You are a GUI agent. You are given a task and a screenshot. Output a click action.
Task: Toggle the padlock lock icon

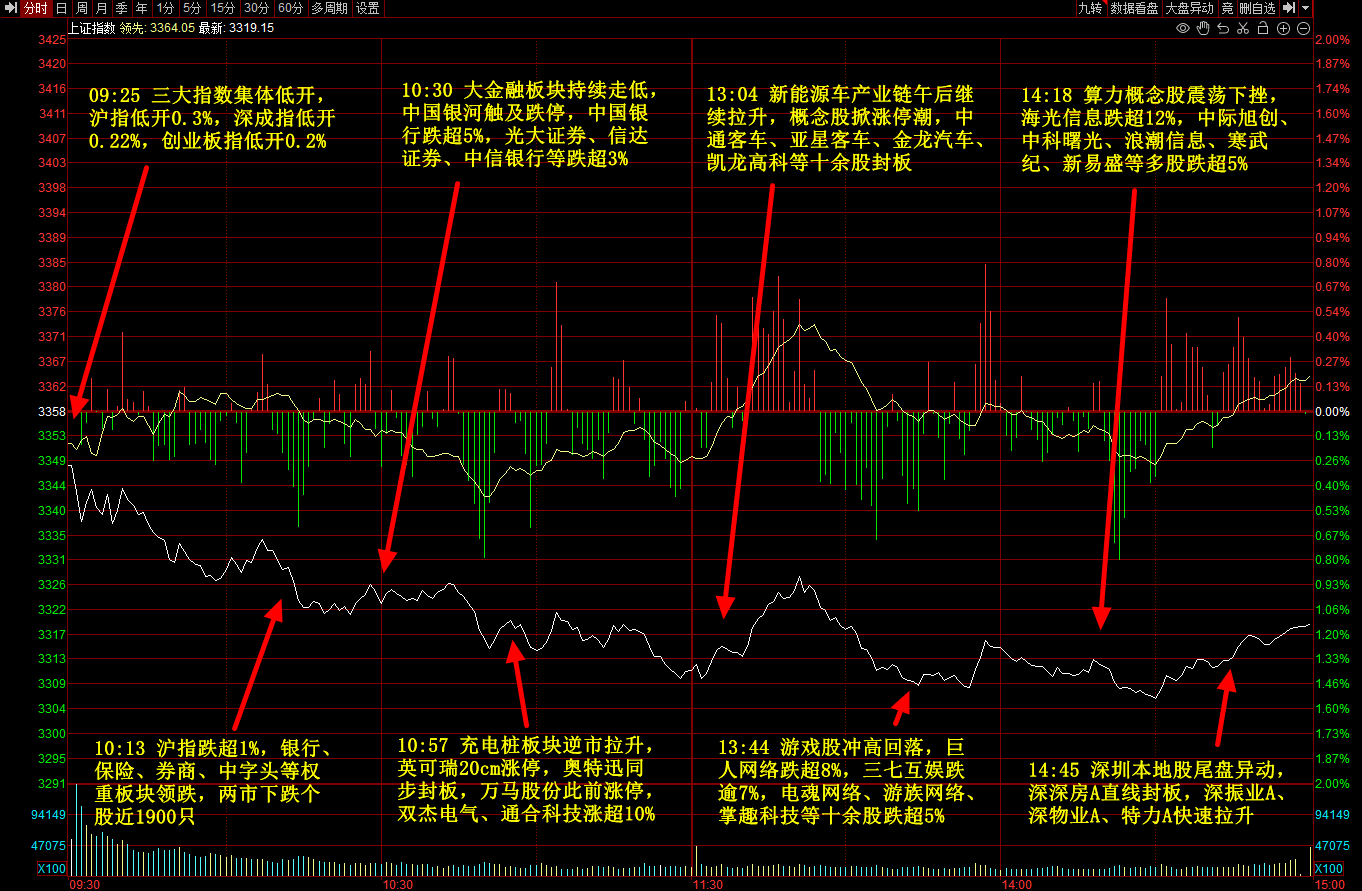coord(1263,28)
